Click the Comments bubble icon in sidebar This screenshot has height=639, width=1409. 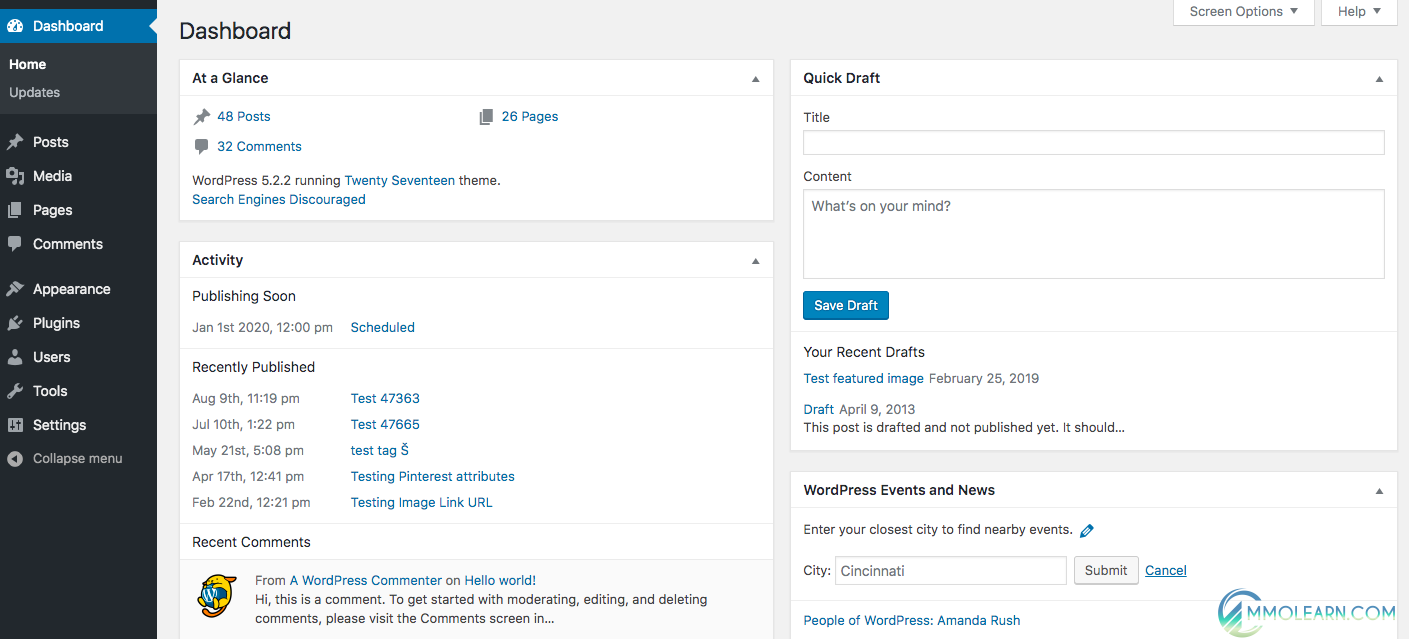coord(15,244)
